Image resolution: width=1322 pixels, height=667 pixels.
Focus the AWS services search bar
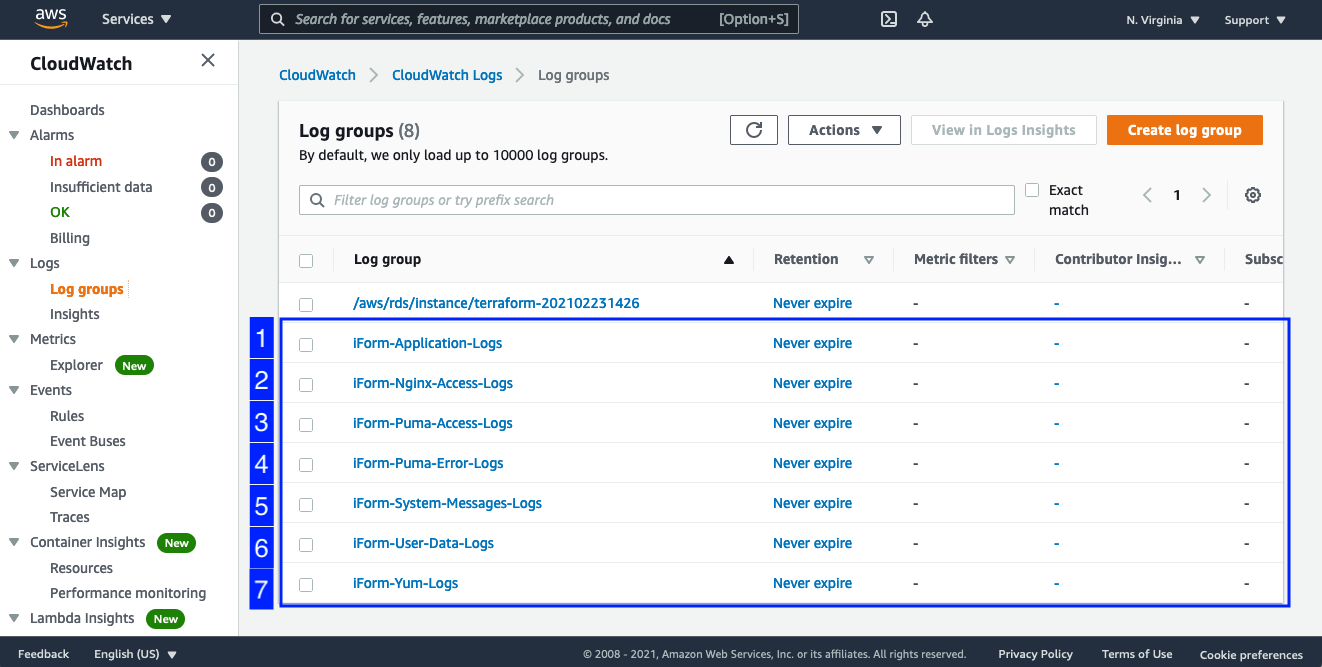click(529, 19)
